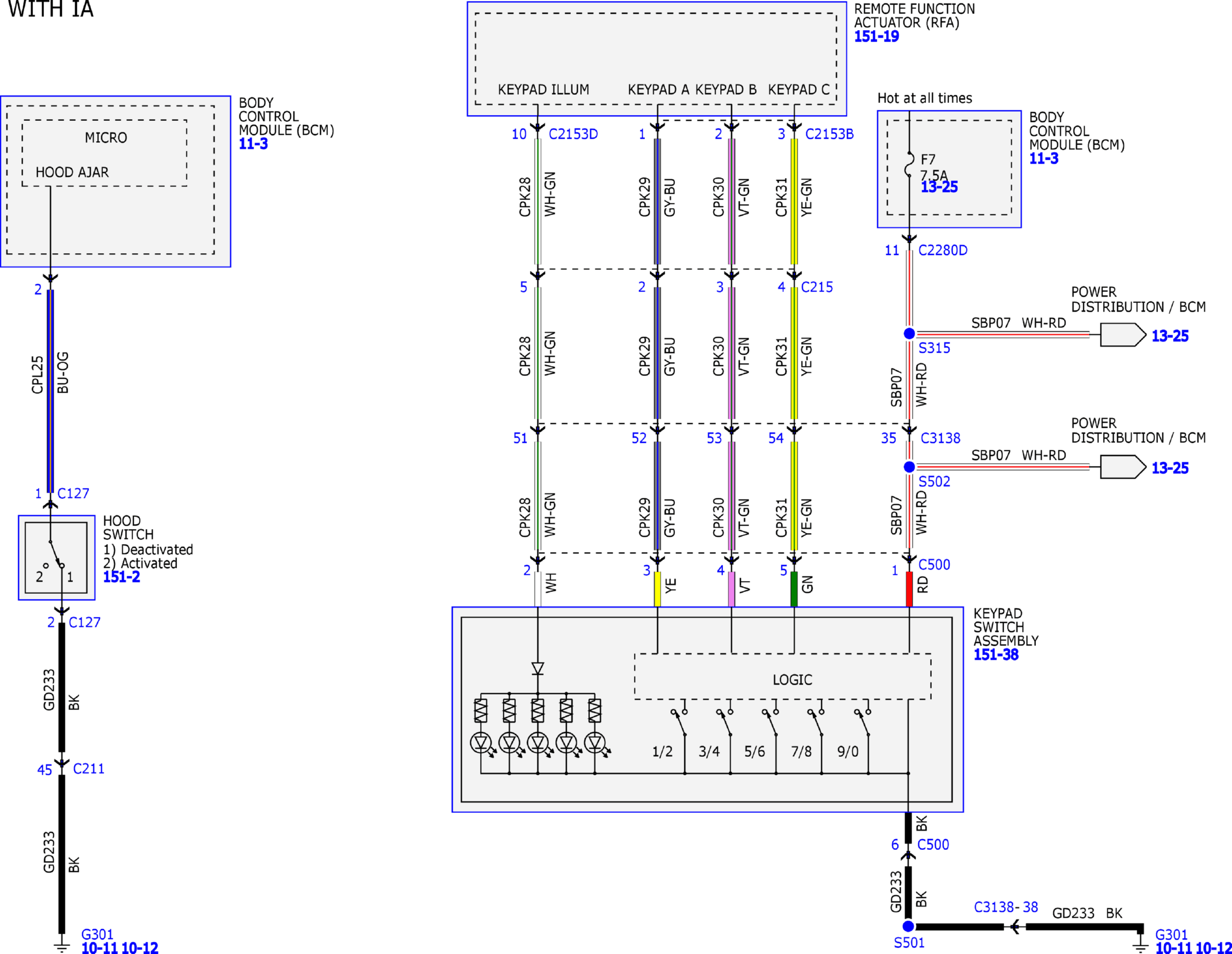Click the lower Power Distribution arrow connector

1123,467
